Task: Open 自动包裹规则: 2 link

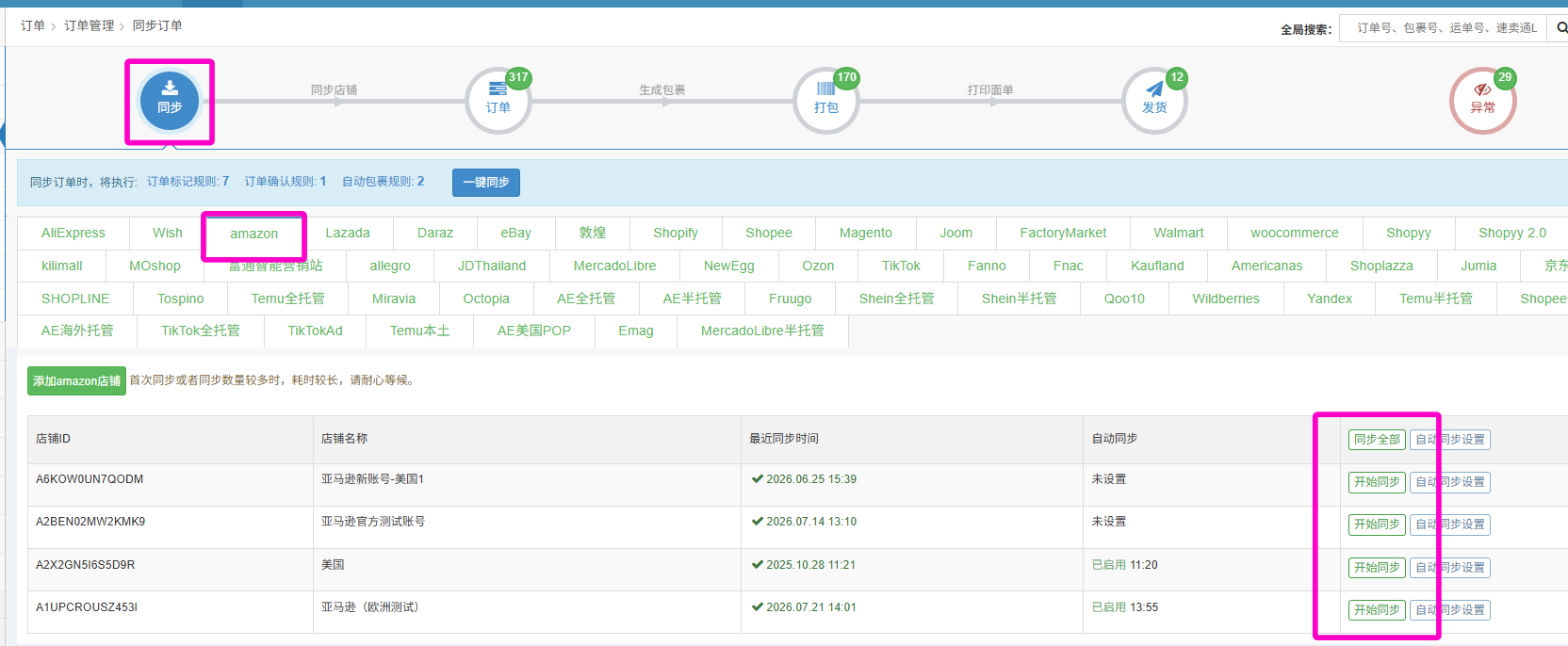Action: point(383,182)
